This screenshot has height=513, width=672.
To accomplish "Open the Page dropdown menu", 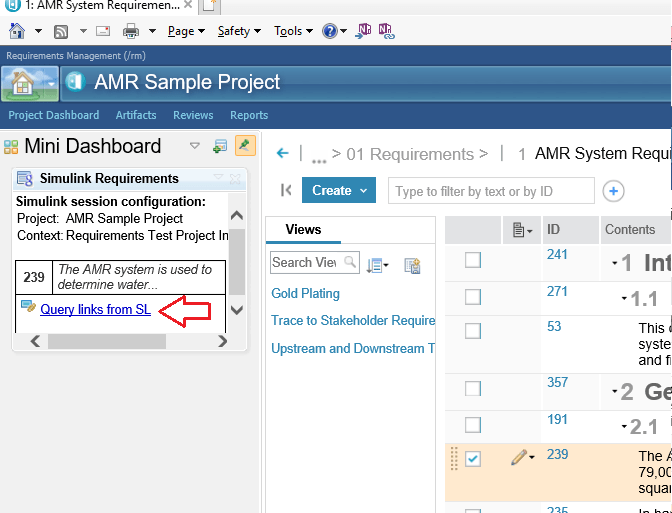I will [x=185, y=31].
